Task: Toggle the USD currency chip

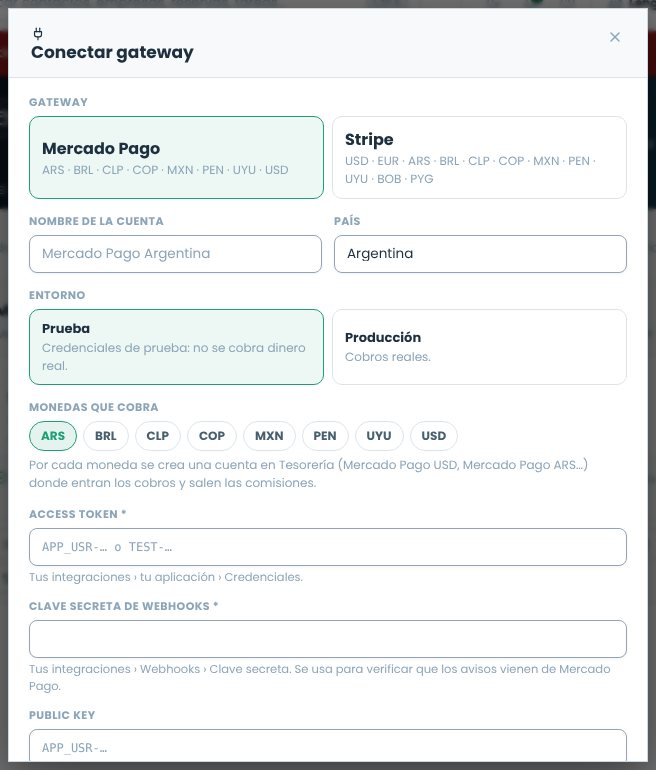Action: (434, 436)
